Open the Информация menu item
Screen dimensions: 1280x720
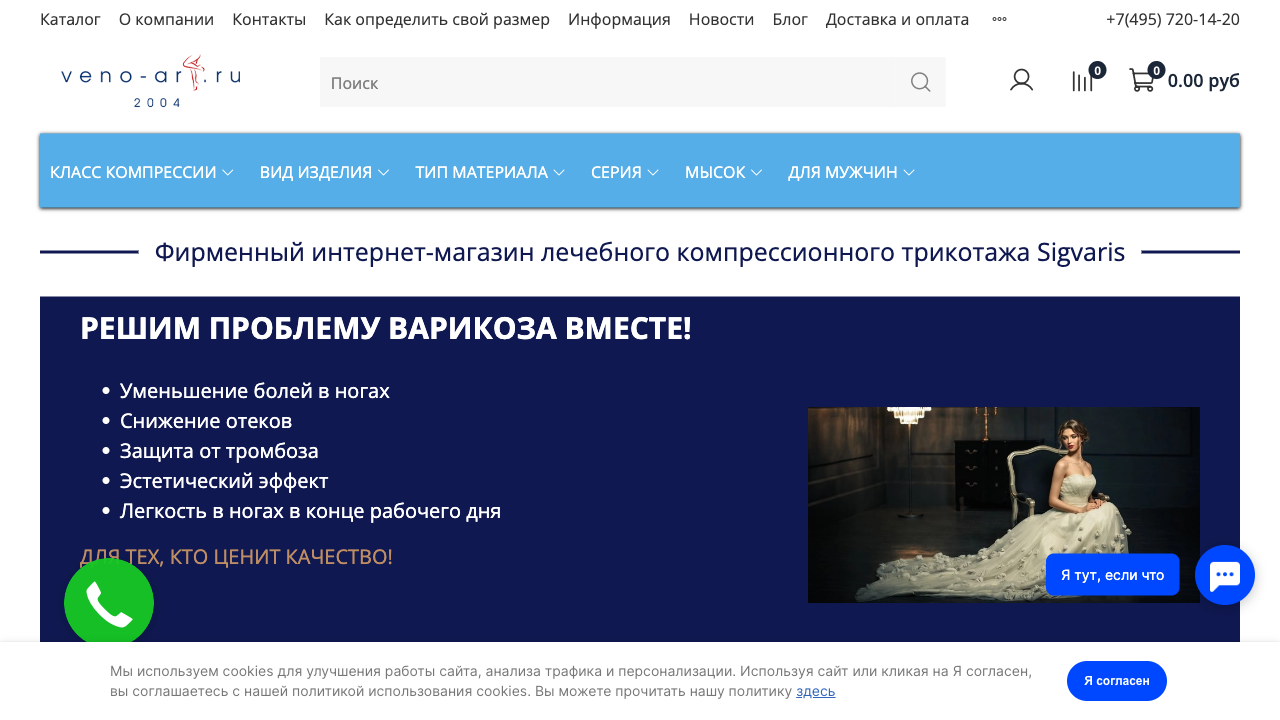pos(619,19)
